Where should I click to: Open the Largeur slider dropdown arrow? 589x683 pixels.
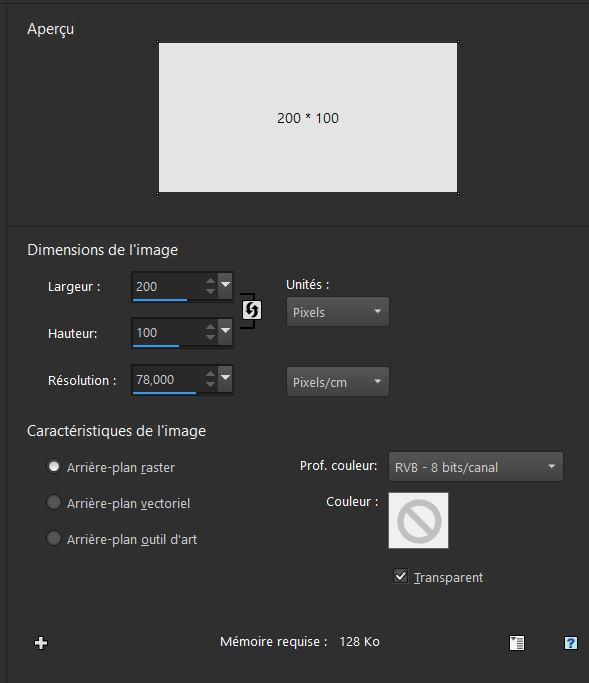(225, 285)
